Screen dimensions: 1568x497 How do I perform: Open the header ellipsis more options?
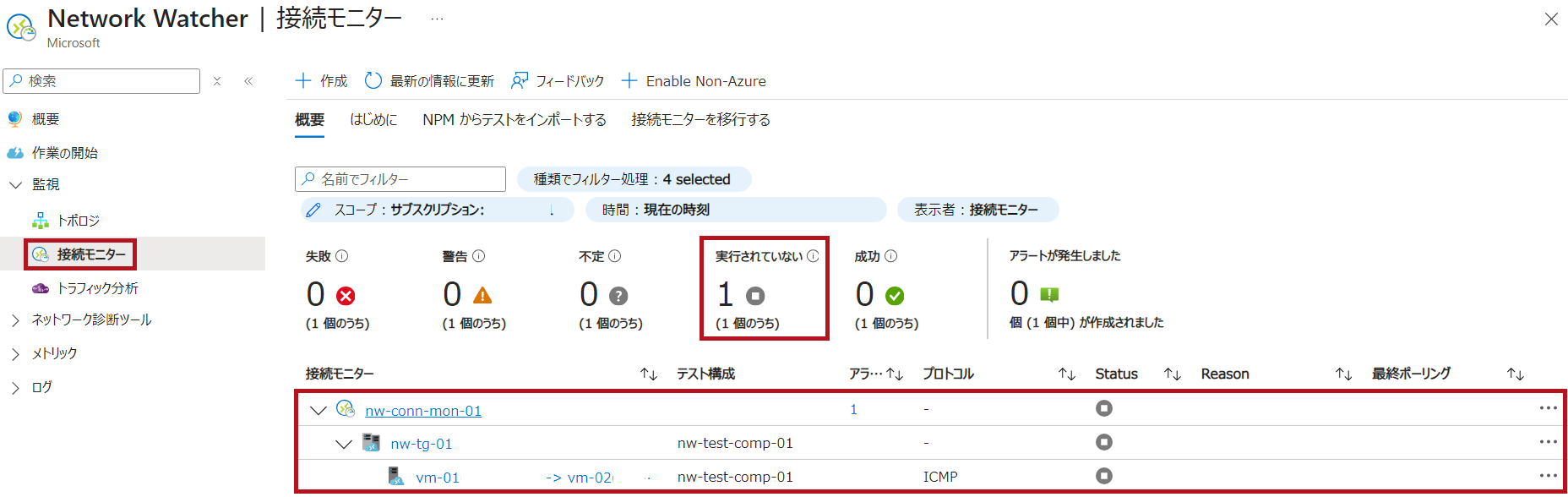tap(437, 19)
